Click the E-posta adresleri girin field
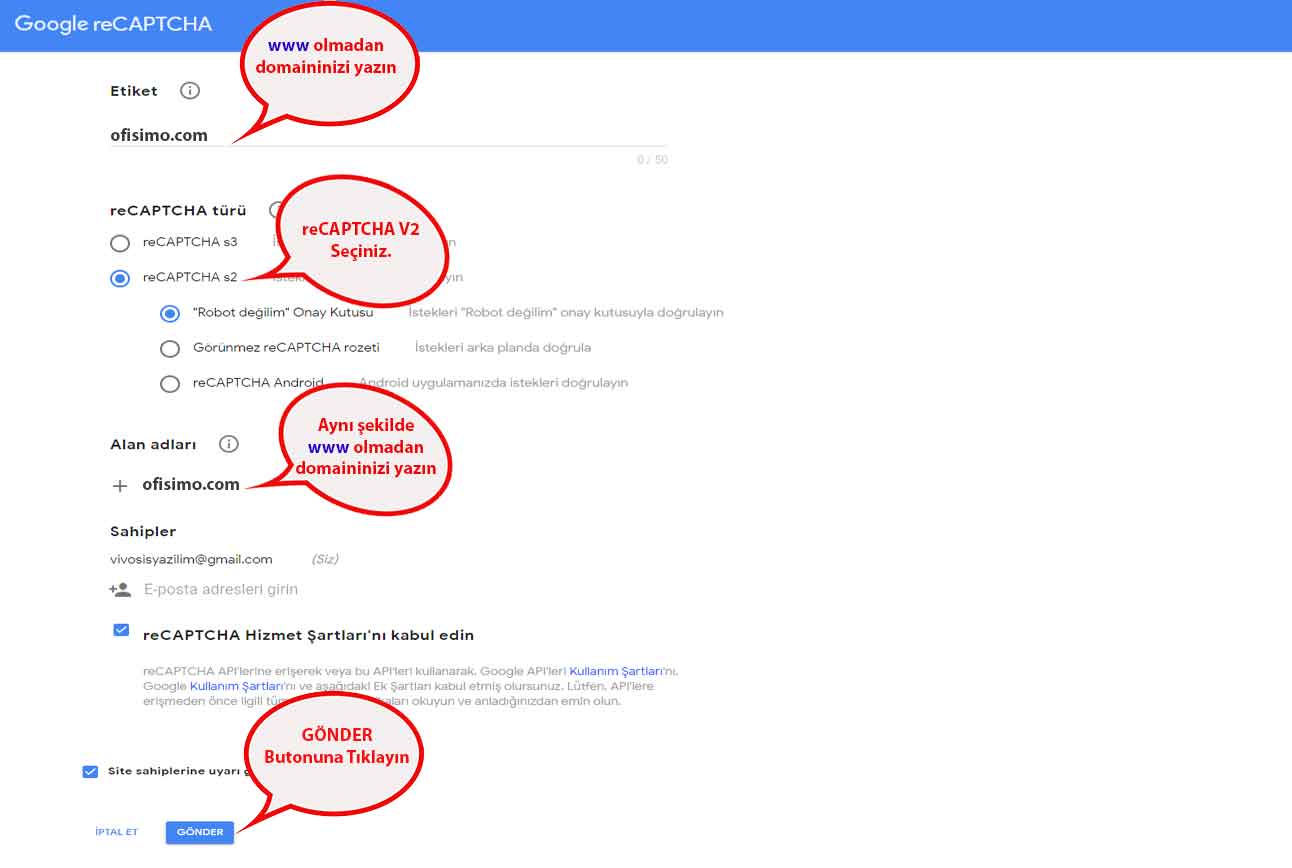1292x868 pixels. 221,590
